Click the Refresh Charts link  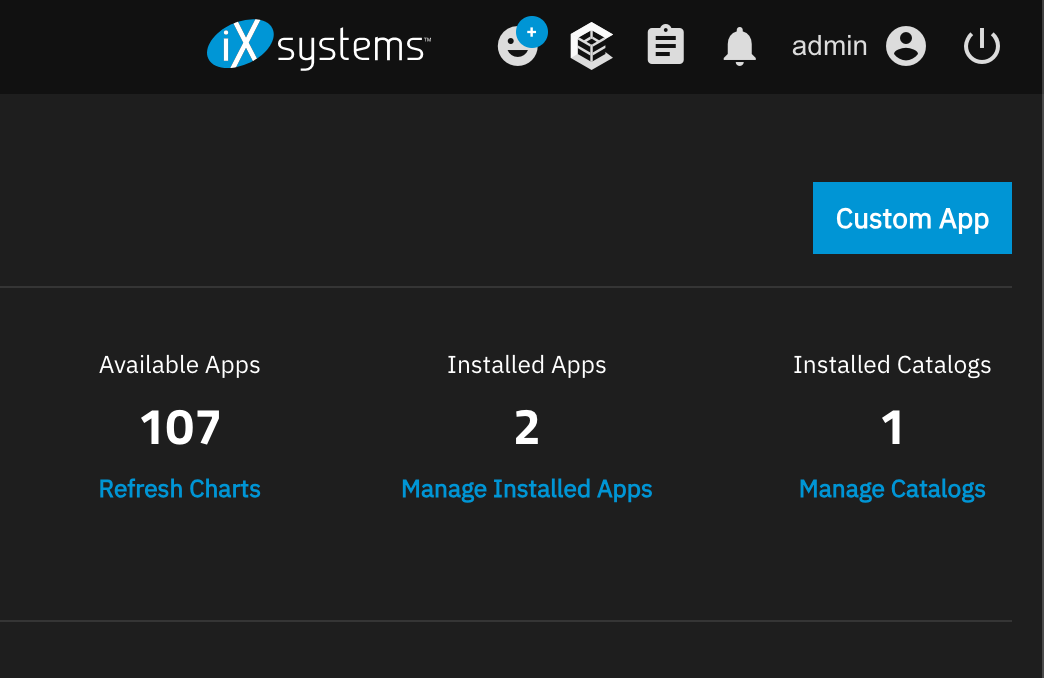(179, 489)
